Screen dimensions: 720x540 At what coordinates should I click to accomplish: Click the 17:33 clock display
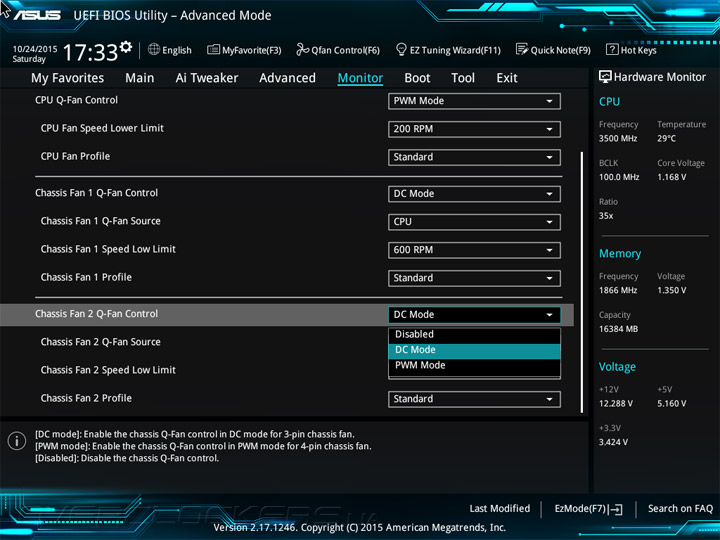(x=90, y=52)
